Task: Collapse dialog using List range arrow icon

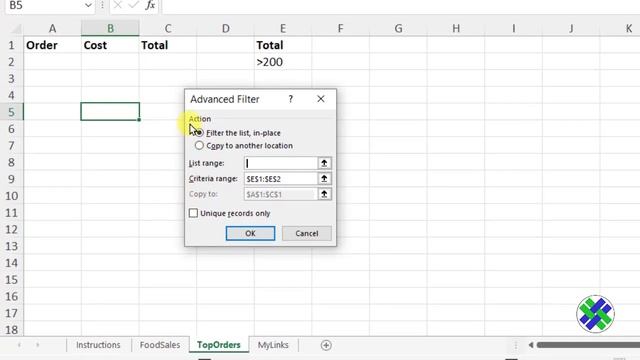Action: point(324,163)
